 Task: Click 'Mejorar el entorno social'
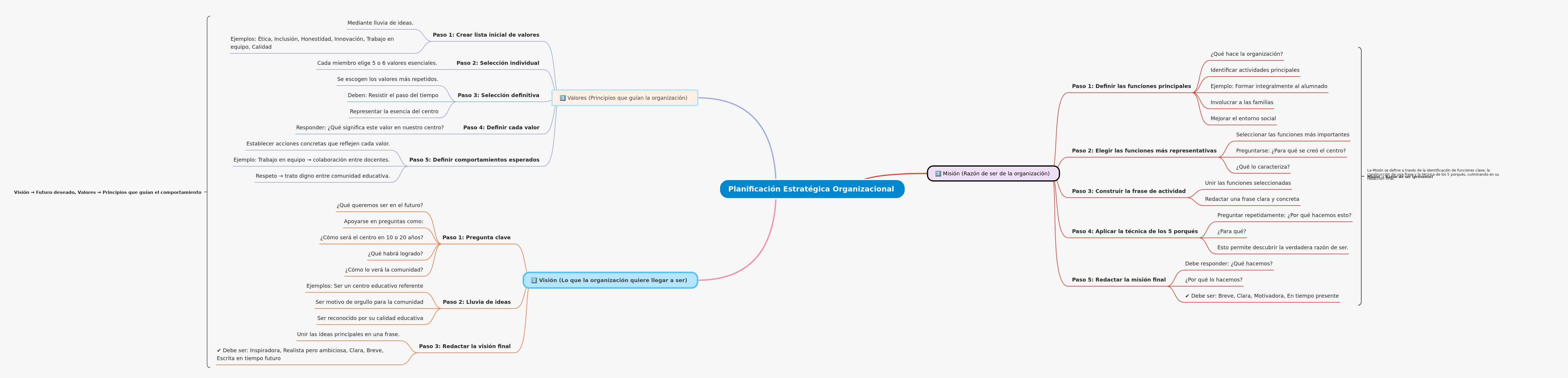(x=1243, y=119)
